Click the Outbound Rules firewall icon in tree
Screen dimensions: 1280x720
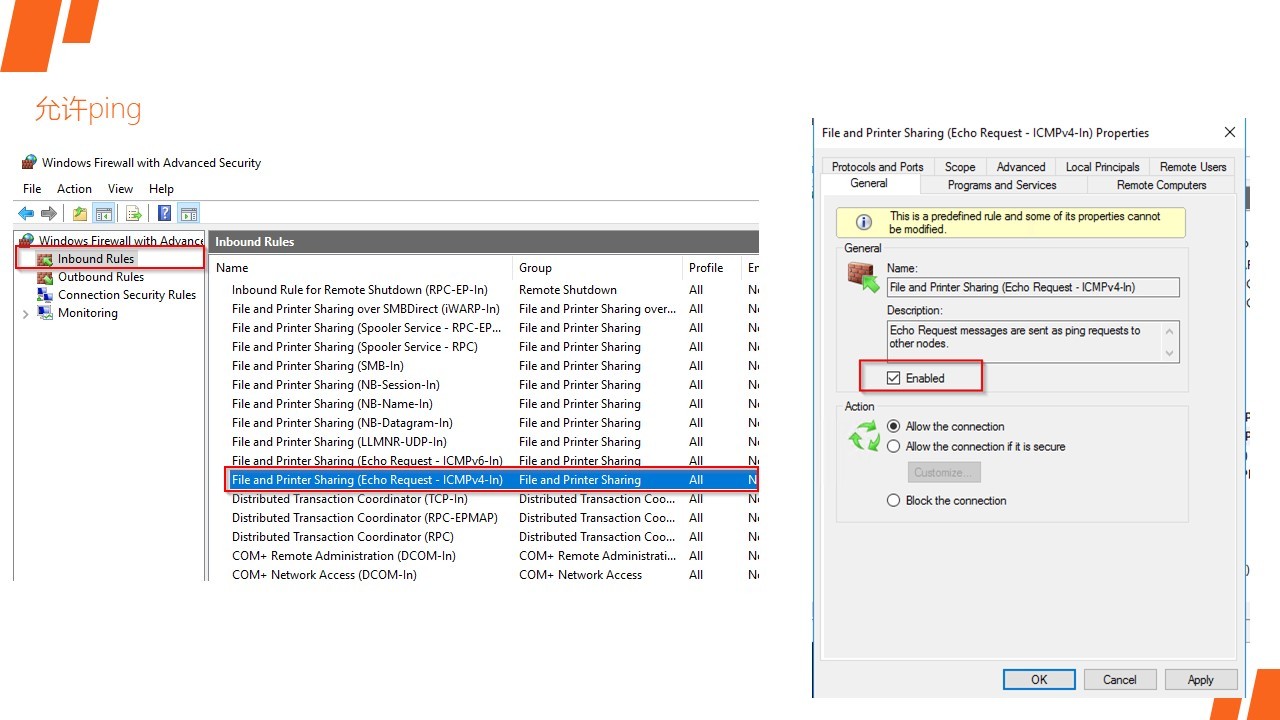(44, 277)
